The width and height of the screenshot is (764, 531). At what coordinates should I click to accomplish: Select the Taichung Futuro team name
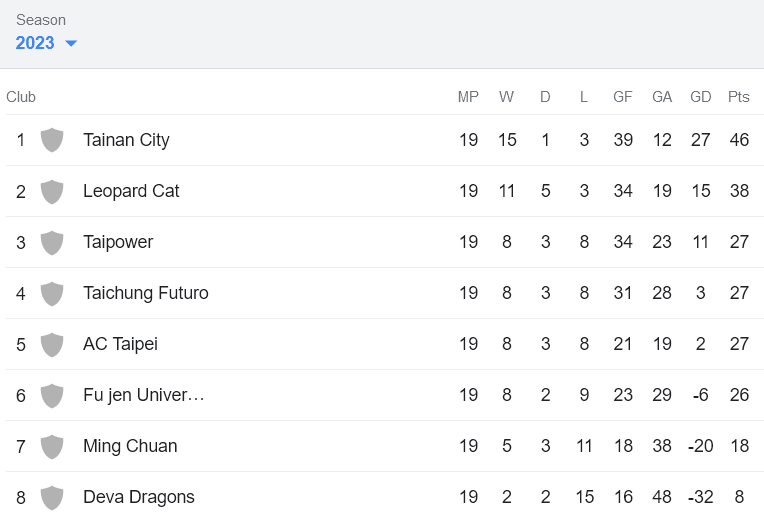(145, 293)
